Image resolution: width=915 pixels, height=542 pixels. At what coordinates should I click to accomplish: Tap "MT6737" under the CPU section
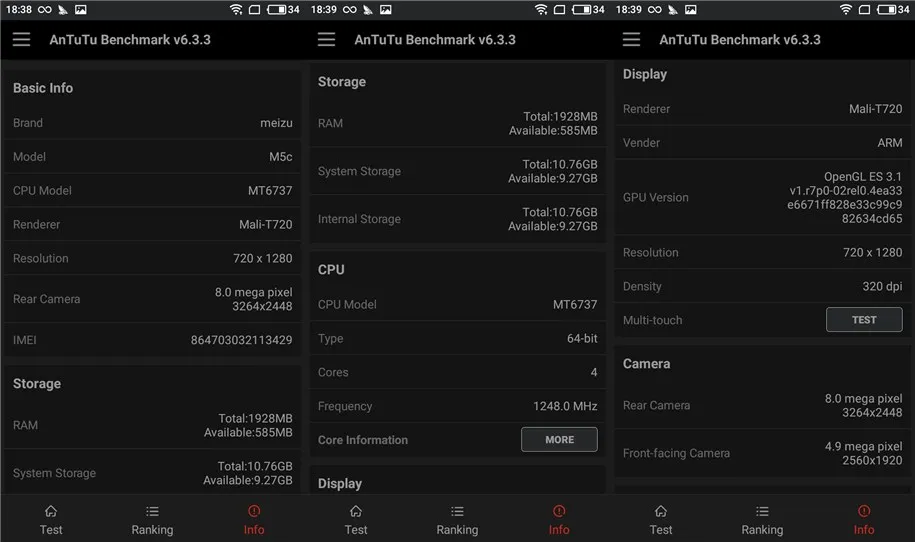coord(575,305)
